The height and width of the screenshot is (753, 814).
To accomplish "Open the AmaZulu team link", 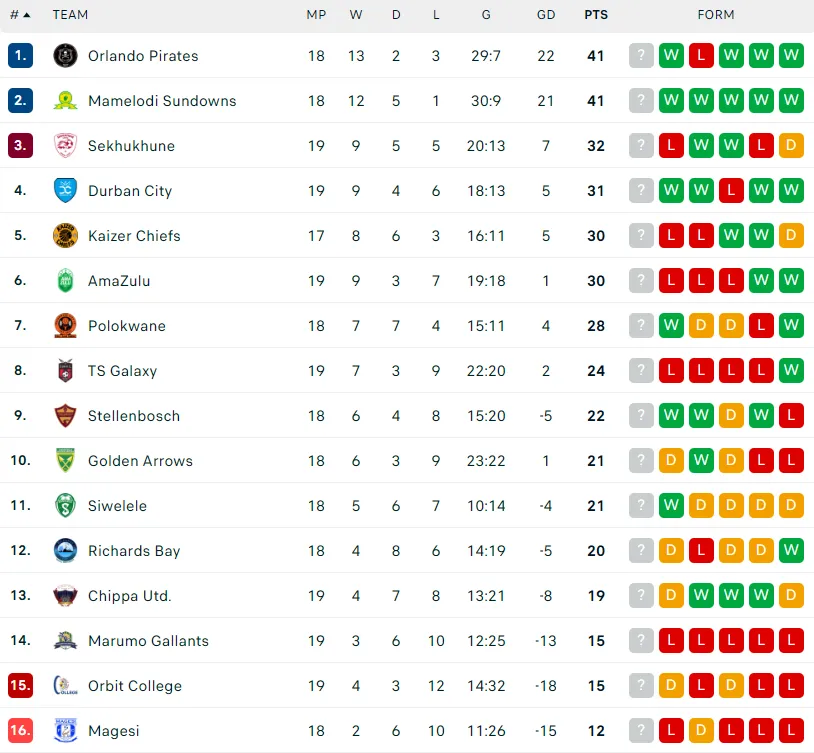I will (x=119, y=281).
